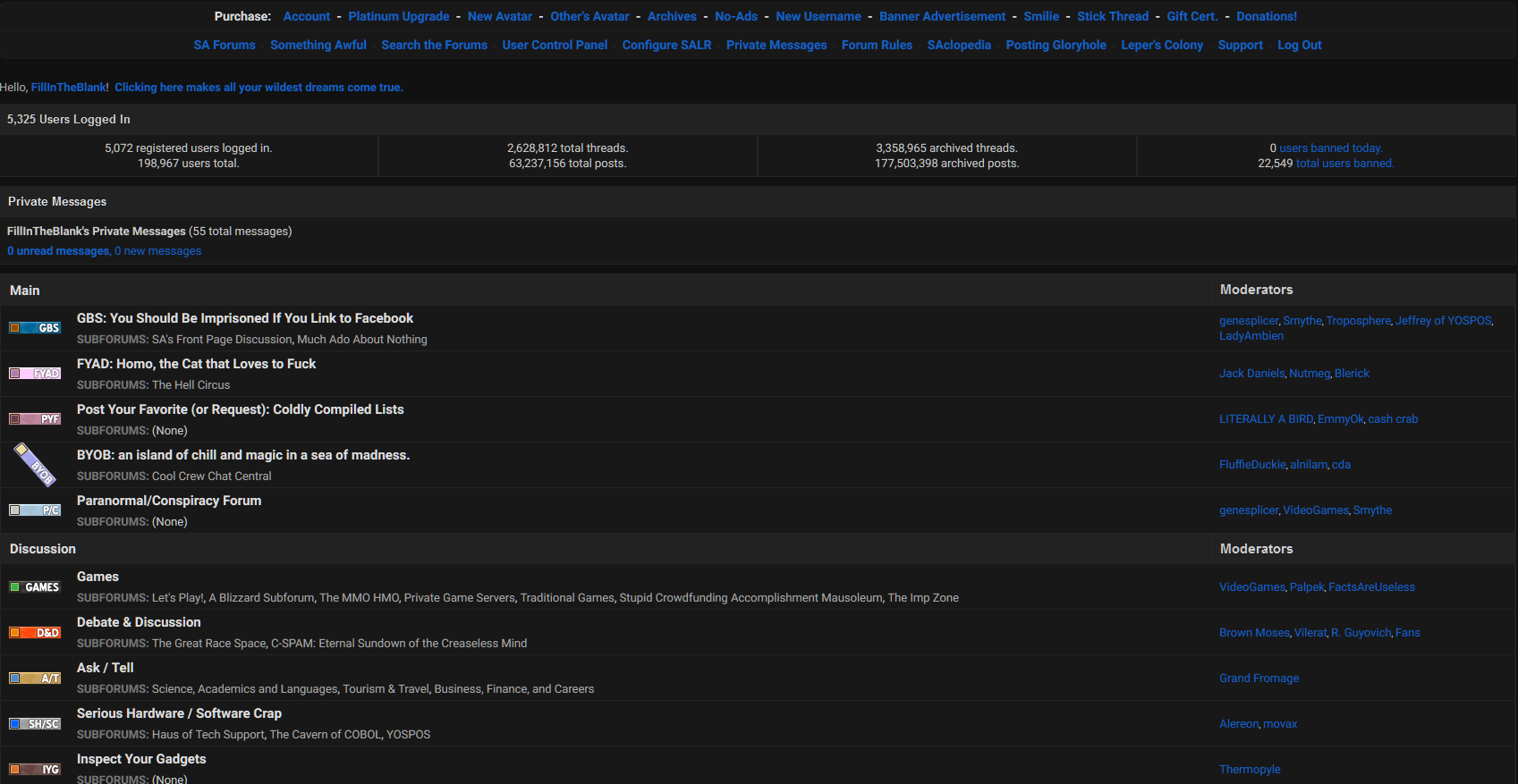Open the GAMES forum icon
This screenshot has height=784, width=1518.
(35, 587)
